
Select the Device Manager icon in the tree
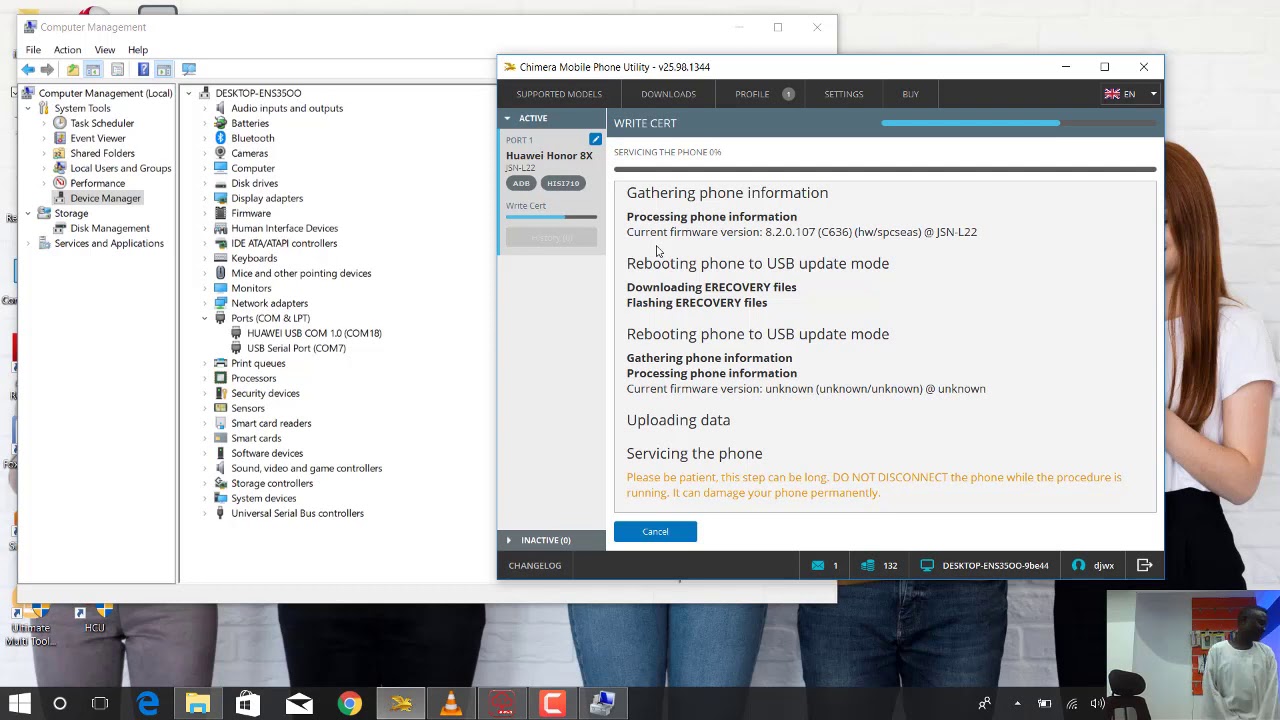60,198
